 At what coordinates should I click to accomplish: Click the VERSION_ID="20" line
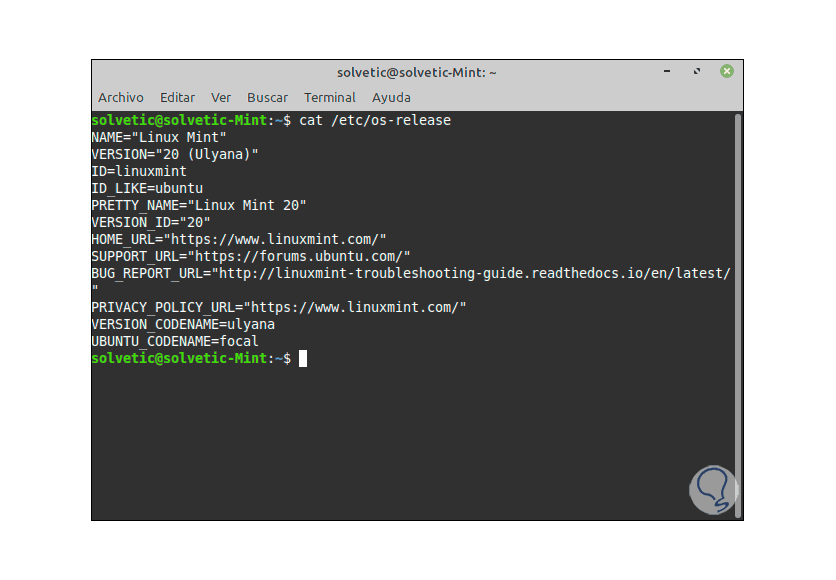coord(151,223)
